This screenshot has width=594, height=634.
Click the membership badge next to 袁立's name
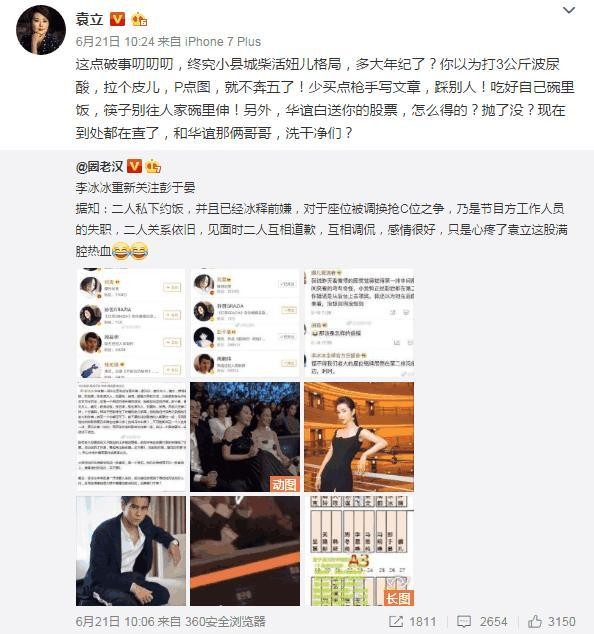139,19
